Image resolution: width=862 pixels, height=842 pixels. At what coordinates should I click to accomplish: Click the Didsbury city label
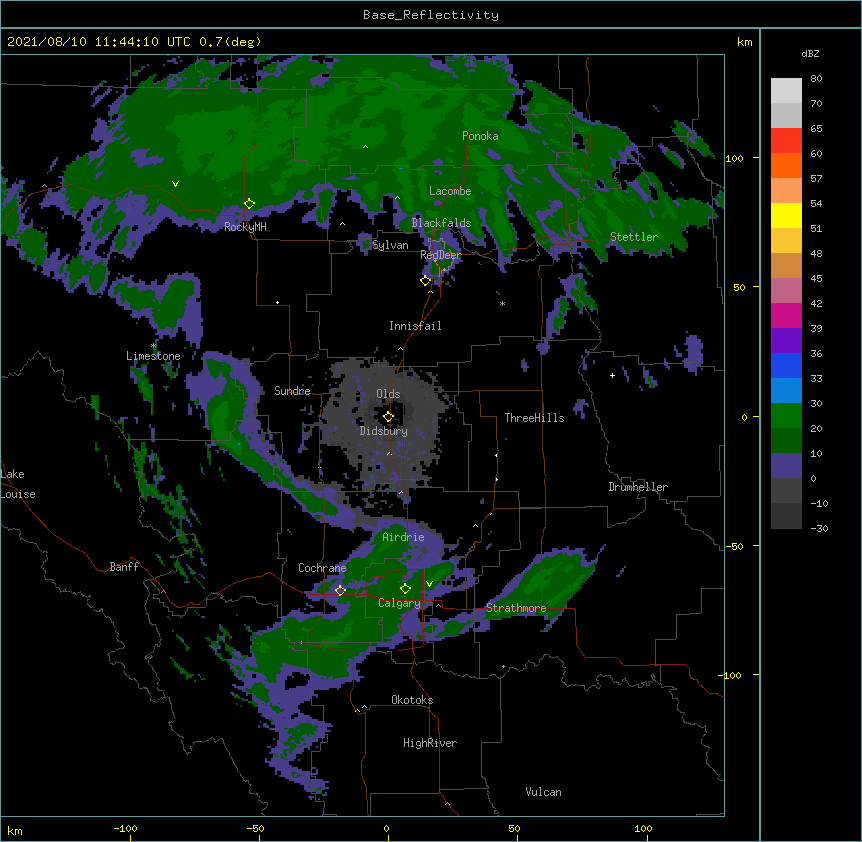384,431
